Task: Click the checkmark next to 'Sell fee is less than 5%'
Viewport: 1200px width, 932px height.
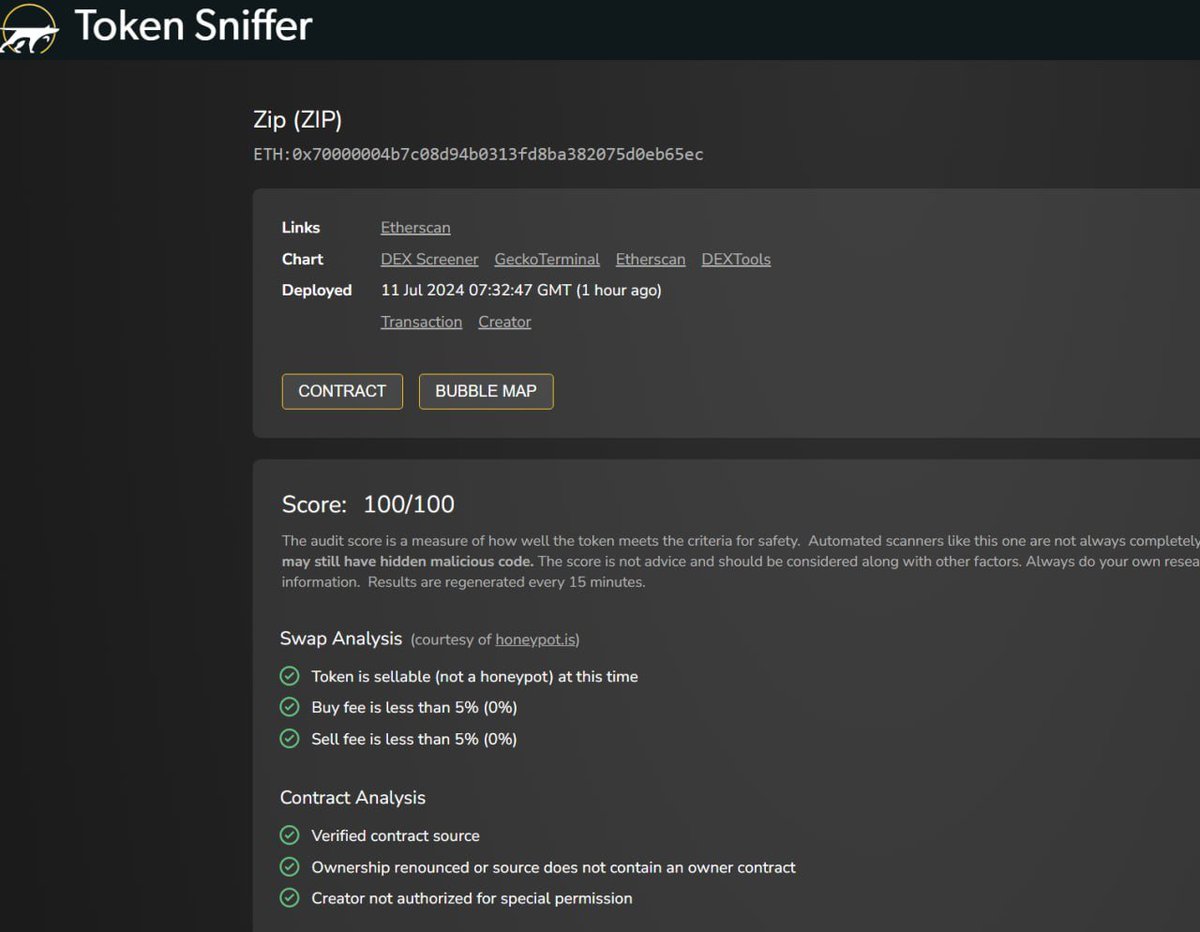Action: click(290, 739)
